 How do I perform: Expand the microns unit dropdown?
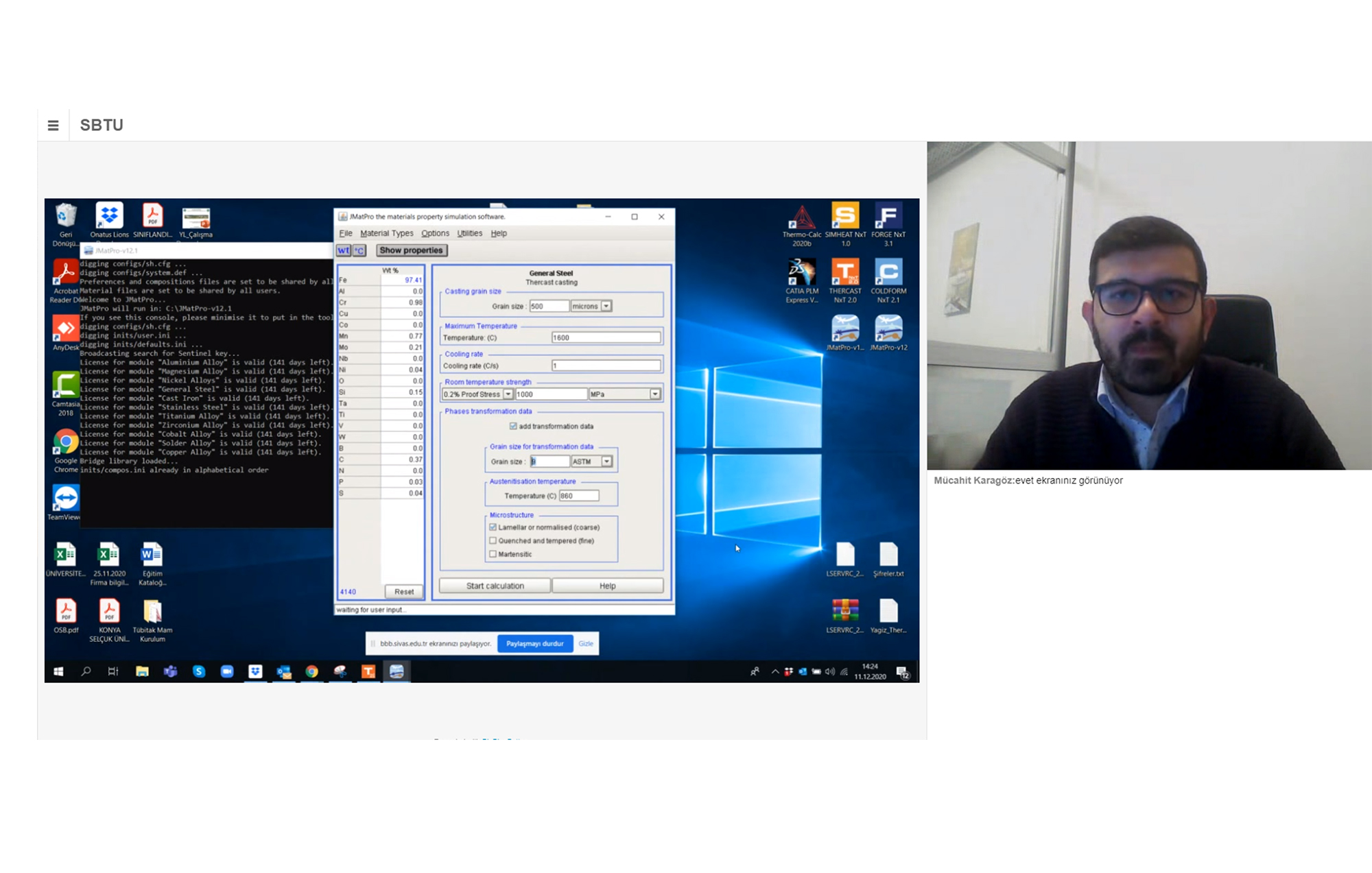pos(606,306)
